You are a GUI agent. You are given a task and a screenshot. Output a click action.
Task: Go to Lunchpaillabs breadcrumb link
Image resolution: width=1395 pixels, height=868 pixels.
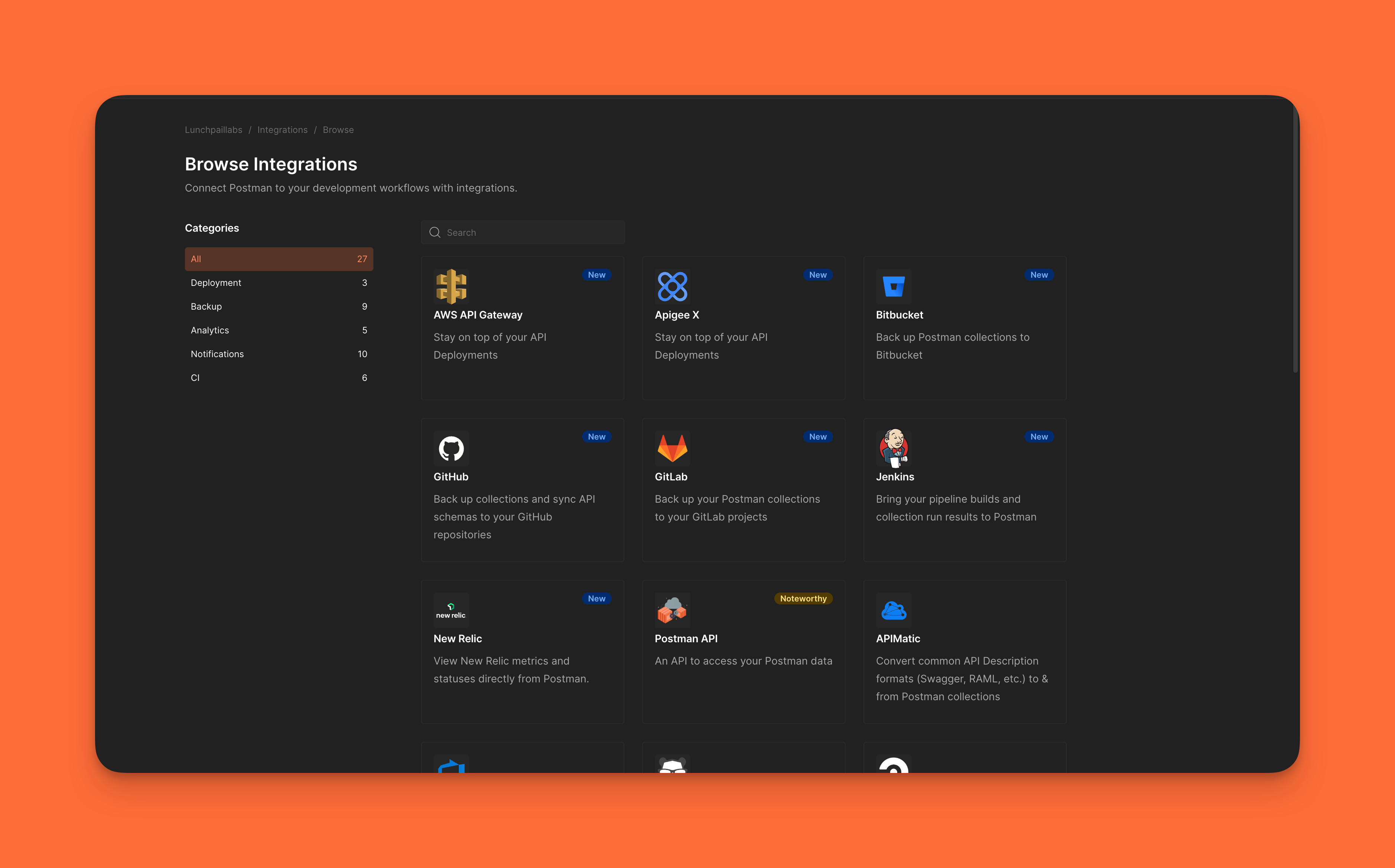pos(213,130)
